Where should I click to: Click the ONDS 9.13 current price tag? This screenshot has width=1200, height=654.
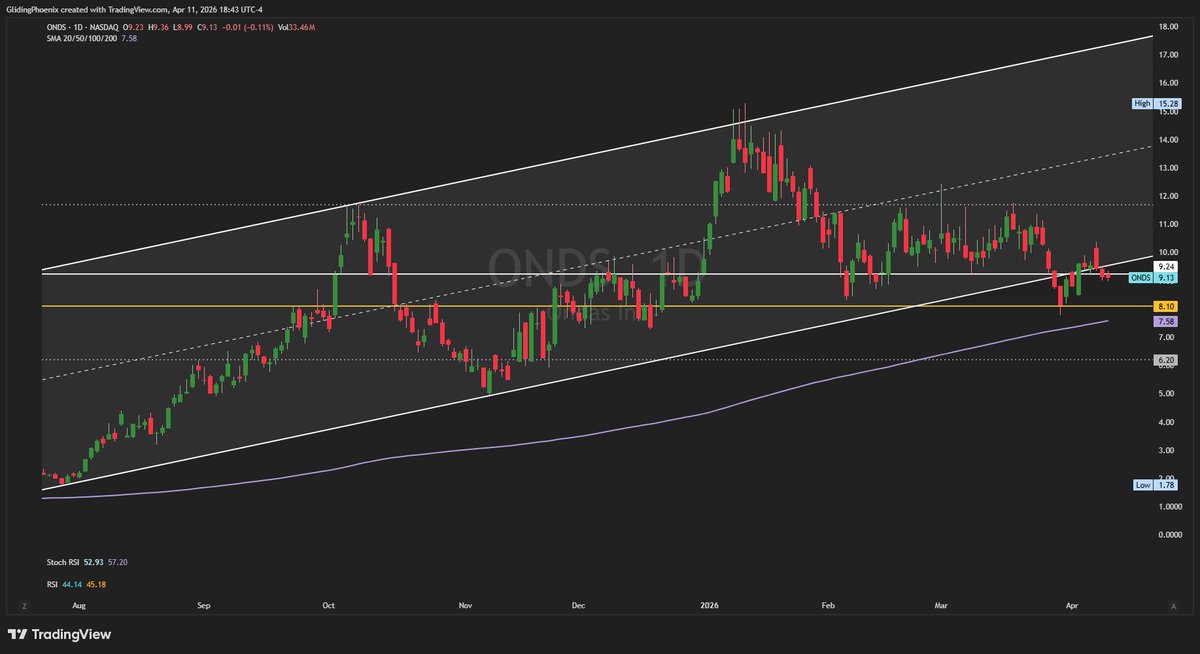(x=1153, y=278)
